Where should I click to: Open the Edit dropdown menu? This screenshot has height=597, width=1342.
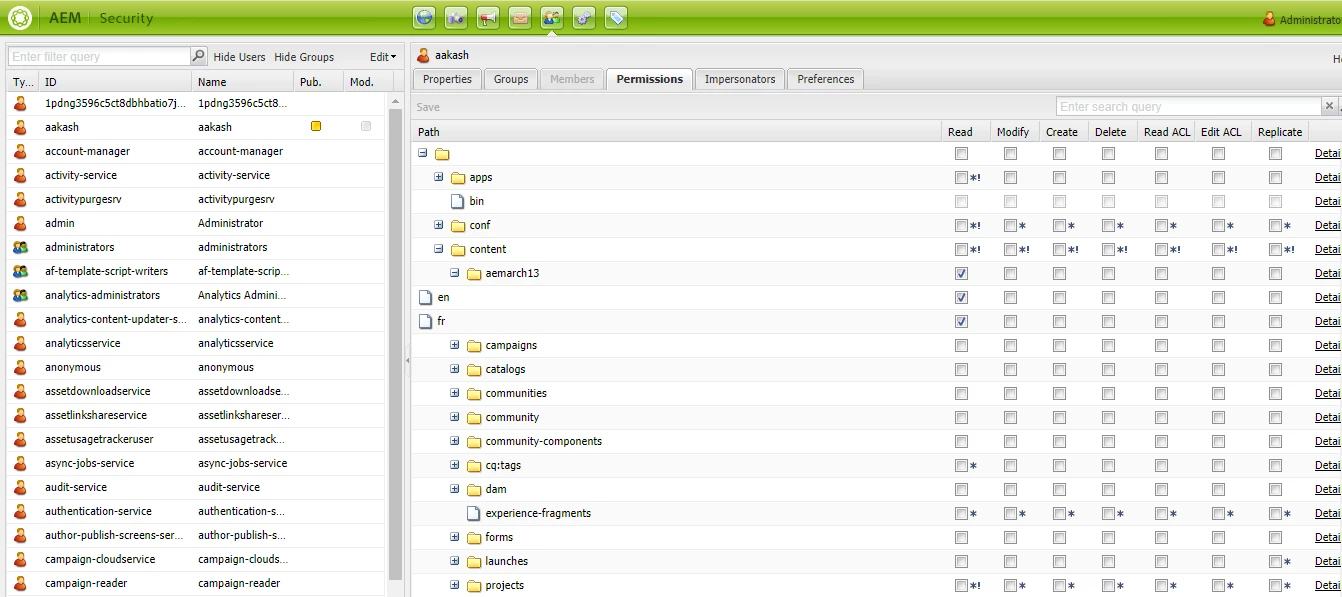pyautogui.click(x=383, y=57)
